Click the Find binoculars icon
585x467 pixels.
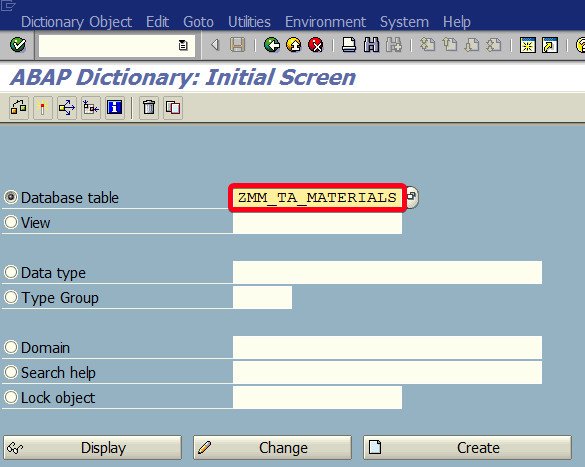click(371, 45)
